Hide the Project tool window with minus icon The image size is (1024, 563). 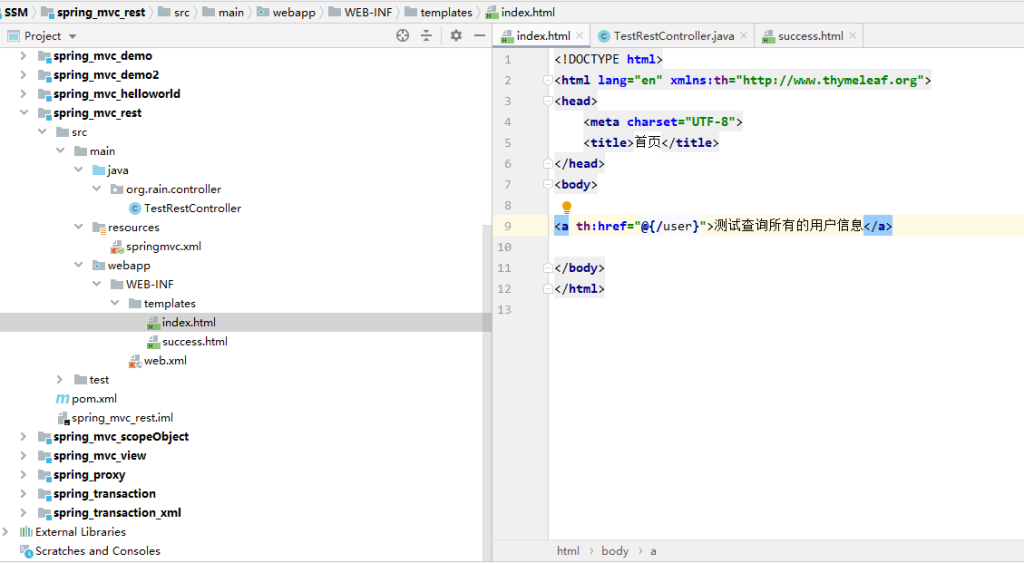click(478, 35)
